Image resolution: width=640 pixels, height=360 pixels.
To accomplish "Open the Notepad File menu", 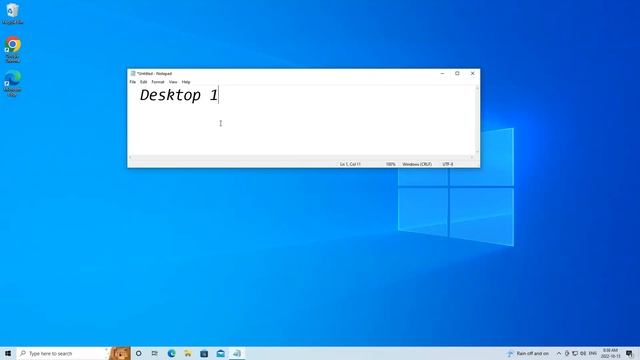I will [x=133, y=82].
